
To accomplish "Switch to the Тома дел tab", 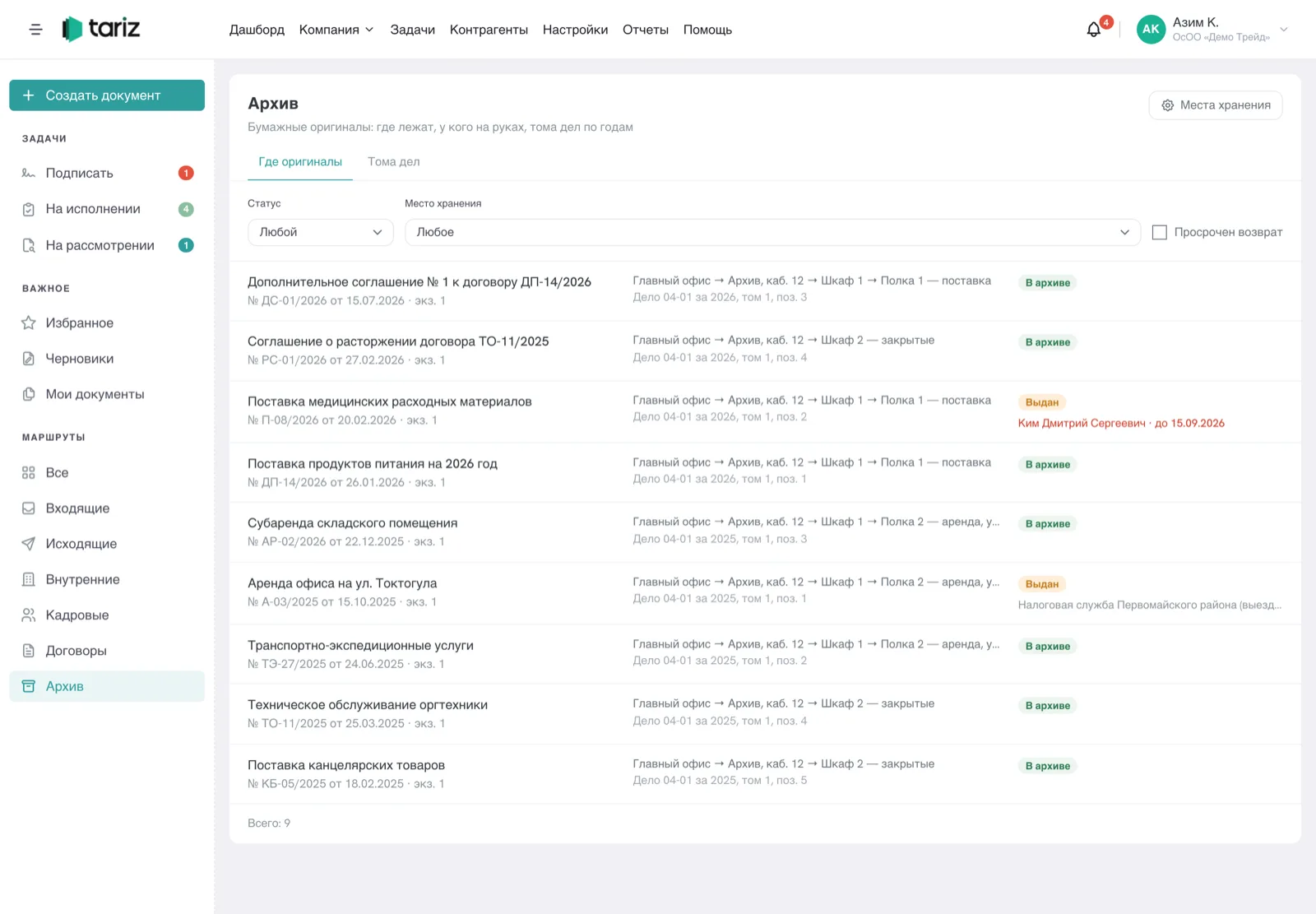I will point(394,162).
